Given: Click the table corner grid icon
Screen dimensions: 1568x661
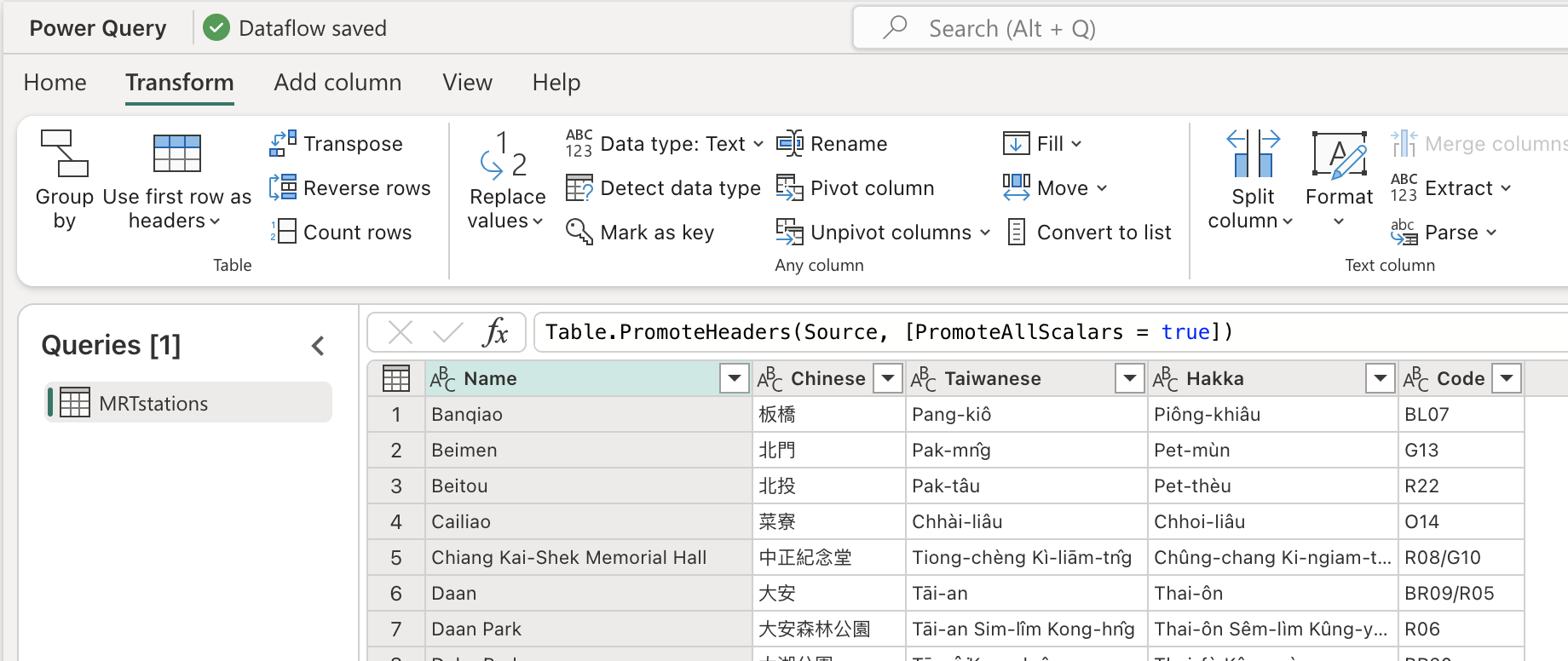Looking at the screenshot, I should point(396,378).
